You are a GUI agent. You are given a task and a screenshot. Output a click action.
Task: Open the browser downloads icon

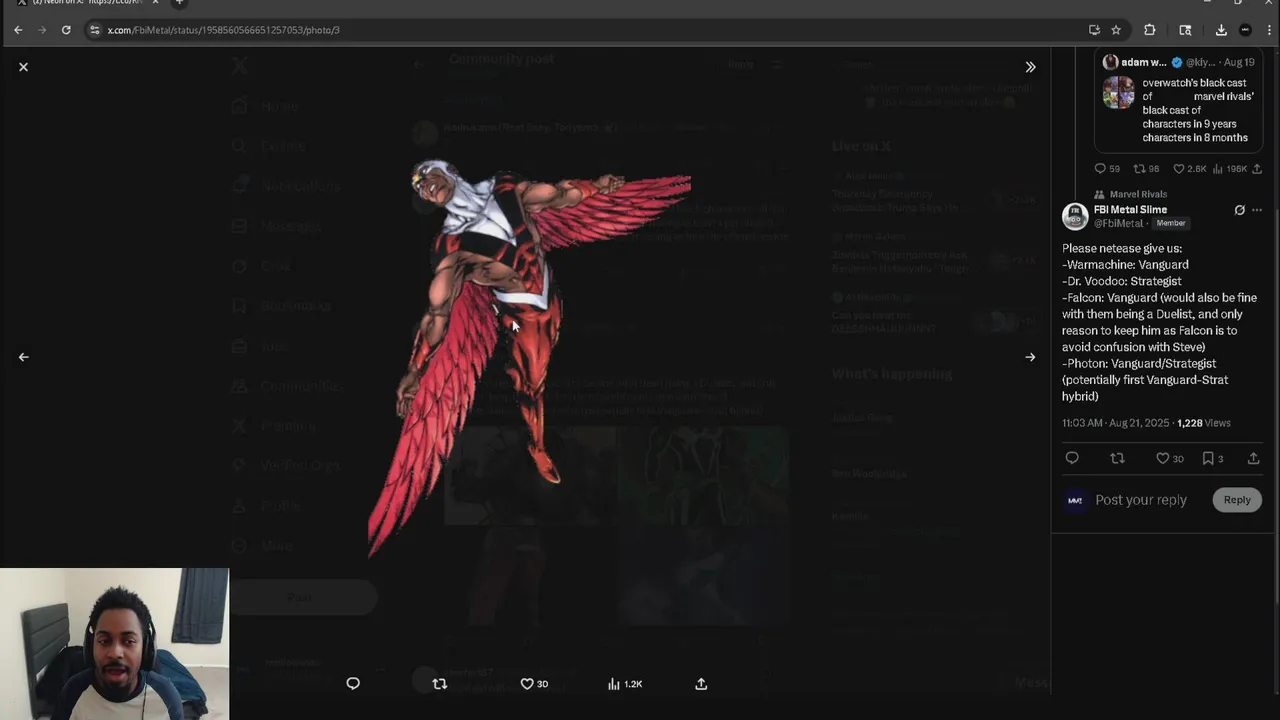[1221, 30]
